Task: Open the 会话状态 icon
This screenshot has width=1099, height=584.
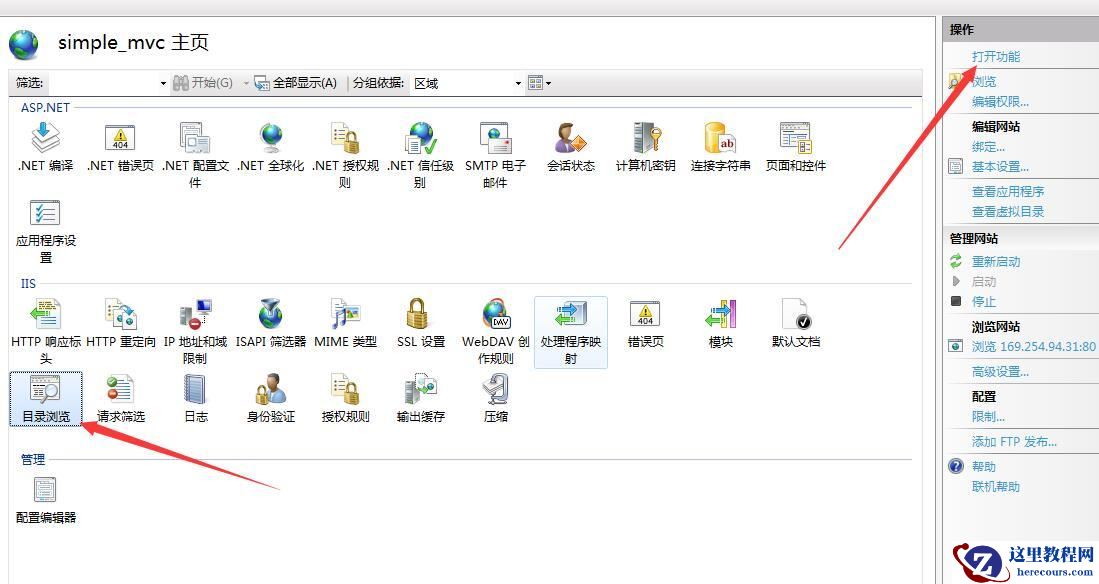Action: [571, 137]
